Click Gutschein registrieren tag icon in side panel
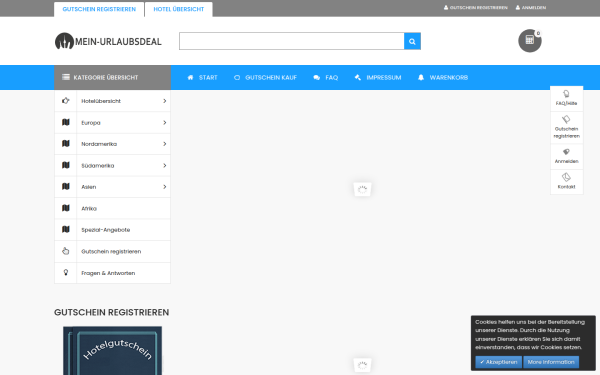 tap(566, 120)
